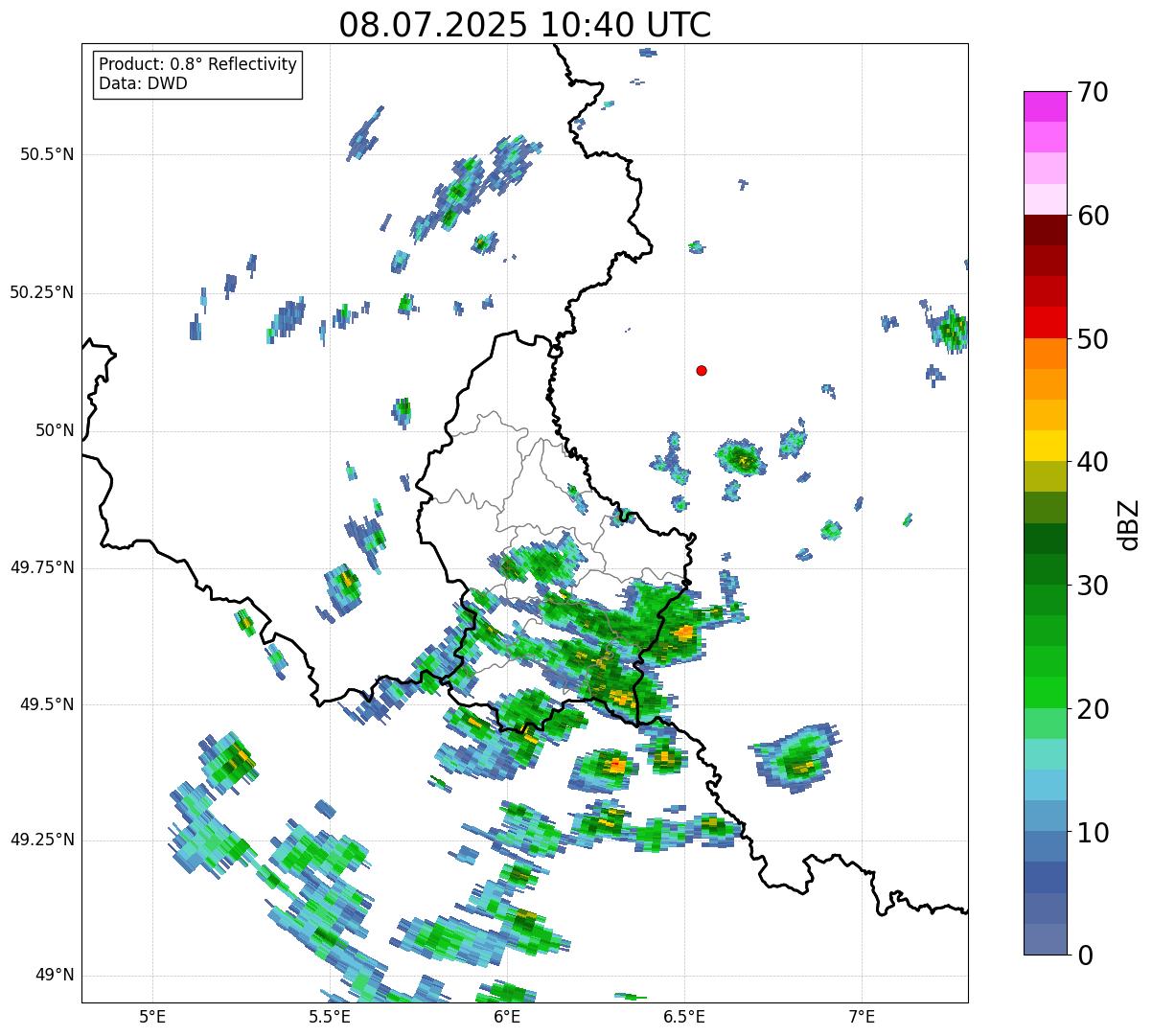Click the 6°E longitude label
Image resolution: width=1152 pixels, height=1036 pixels.
tap(507, 1016)
